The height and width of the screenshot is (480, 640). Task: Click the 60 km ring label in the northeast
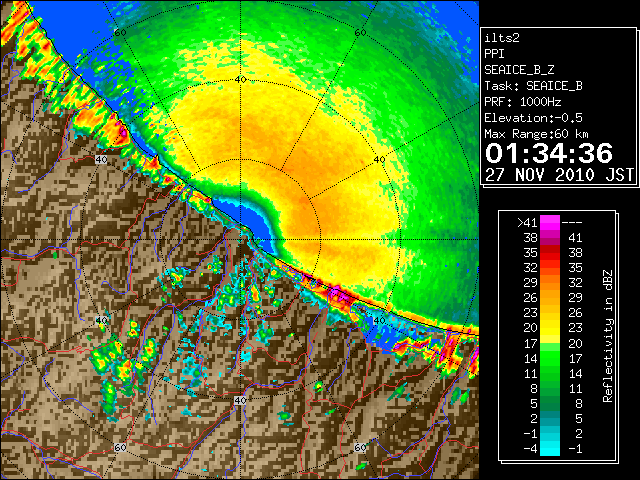[360, 32]
